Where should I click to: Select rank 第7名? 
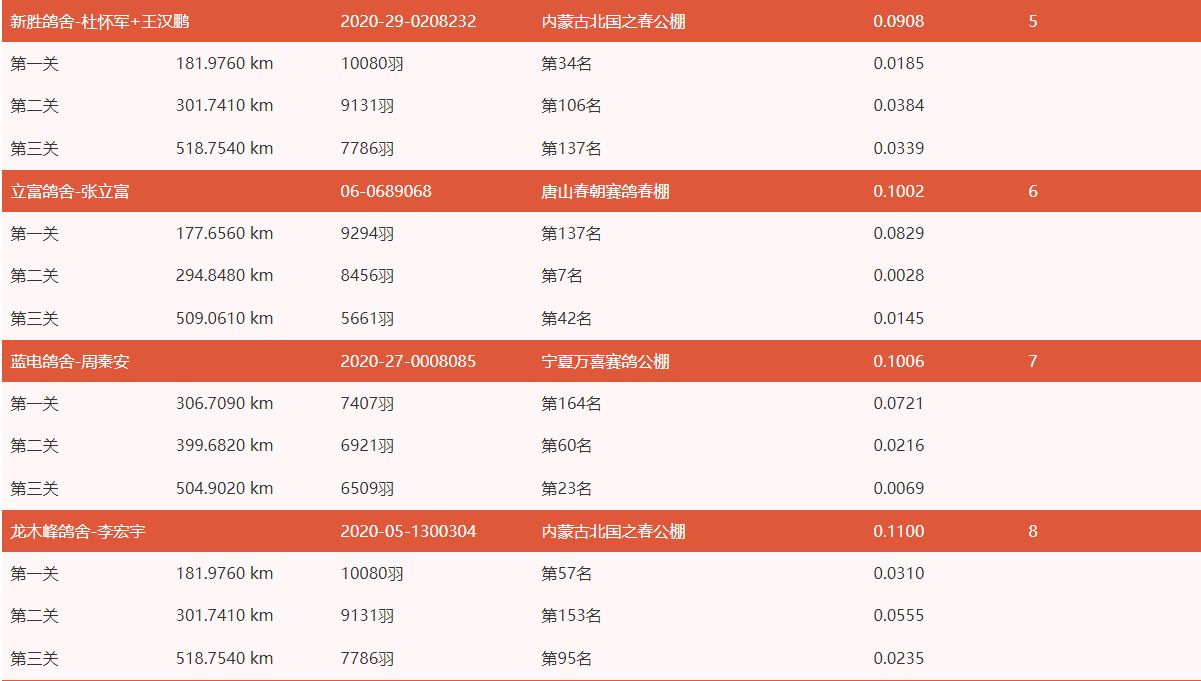point(562,276)
